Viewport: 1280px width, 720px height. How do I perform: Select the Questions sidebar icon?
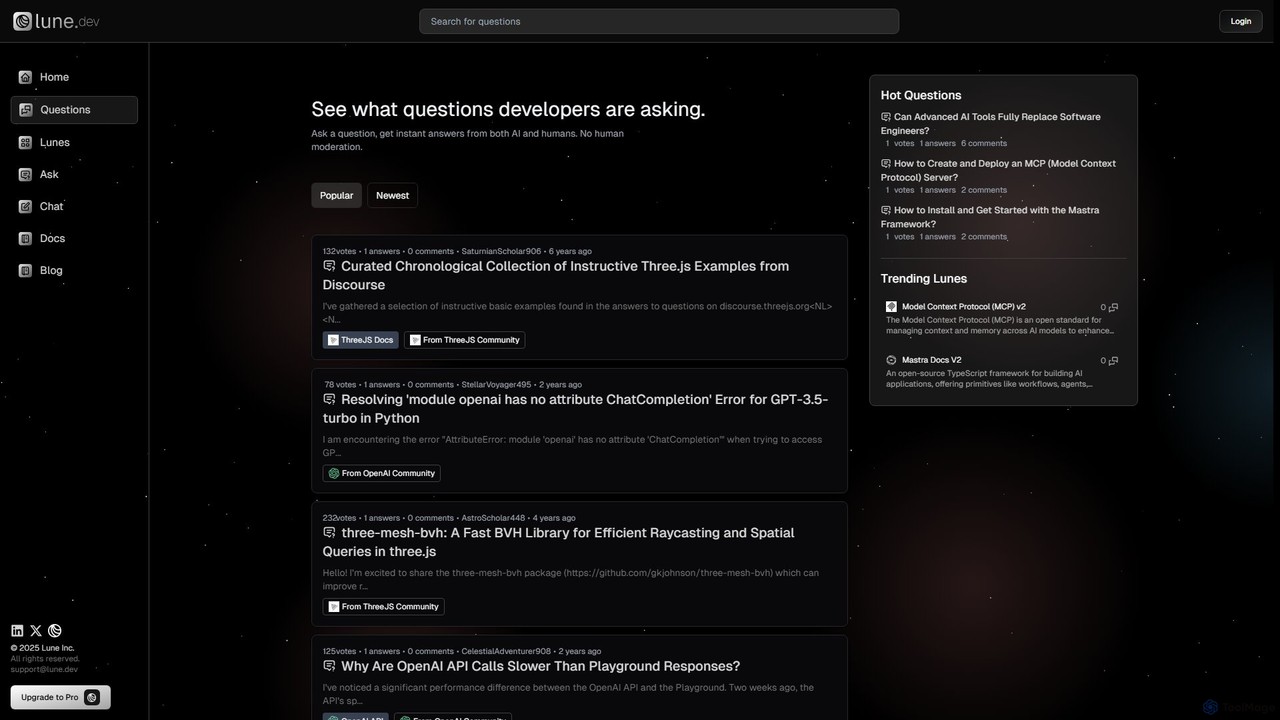pyautogui.click(x=25, y=110)
